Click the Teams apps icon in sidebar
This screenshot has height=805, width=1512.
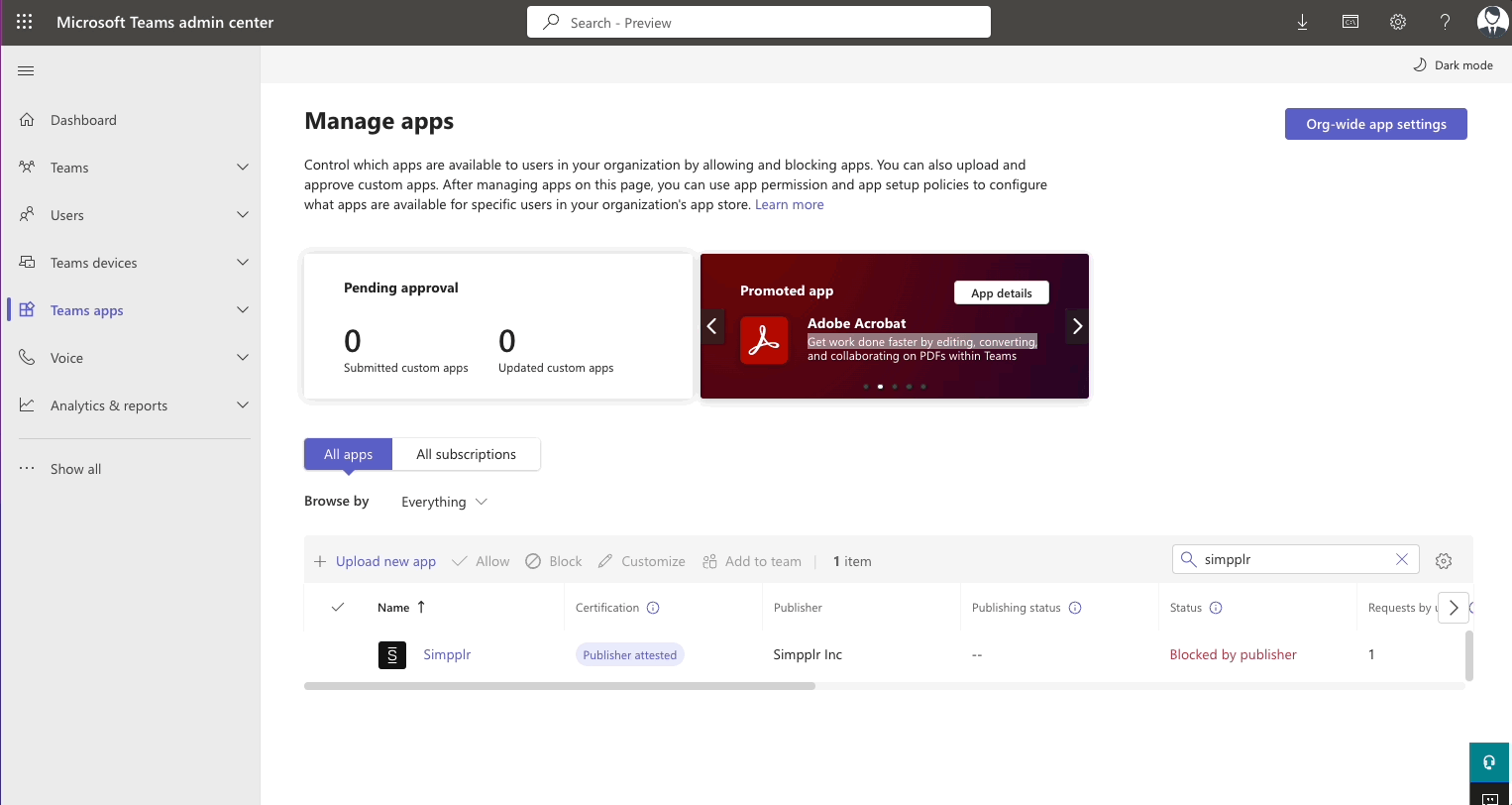click(27, 310)
